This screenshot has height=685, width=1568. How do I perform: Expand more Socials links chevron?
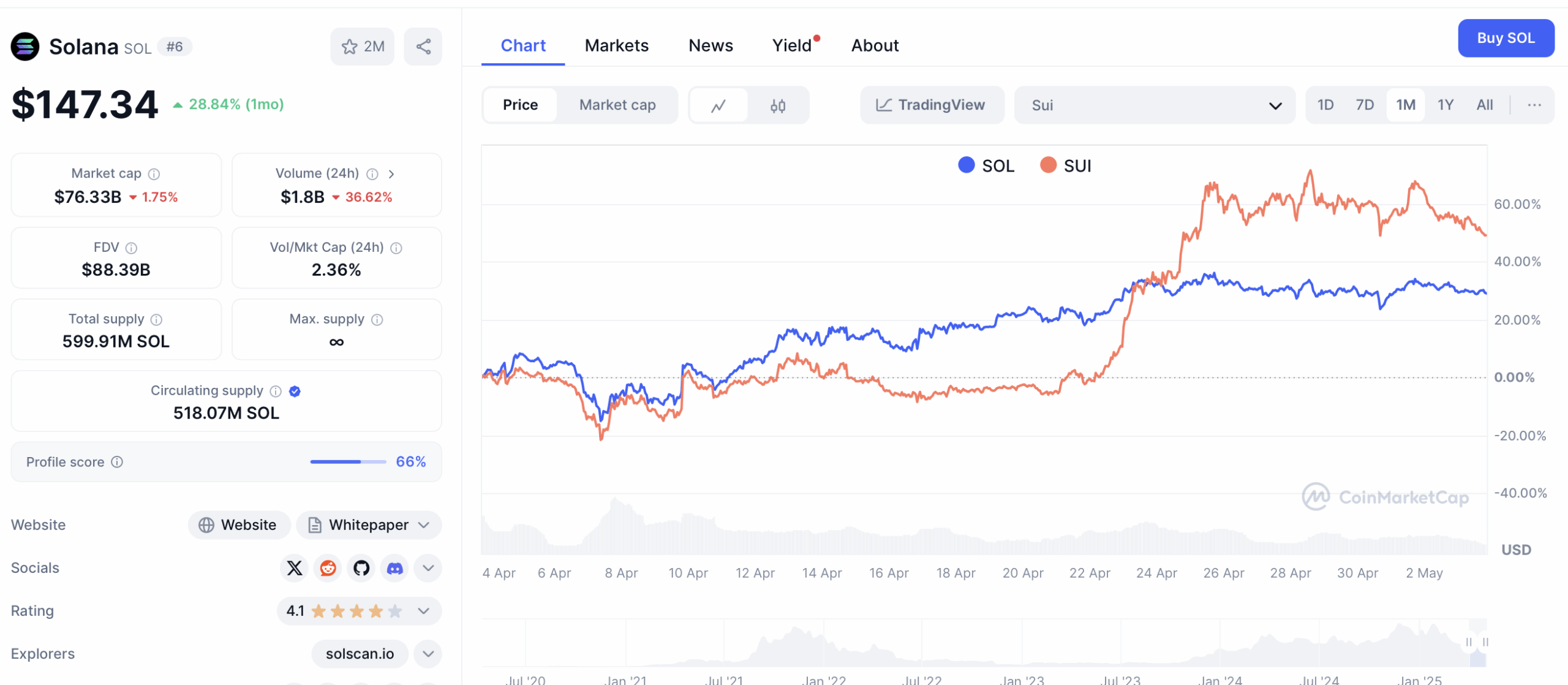[x=428, y=568]
